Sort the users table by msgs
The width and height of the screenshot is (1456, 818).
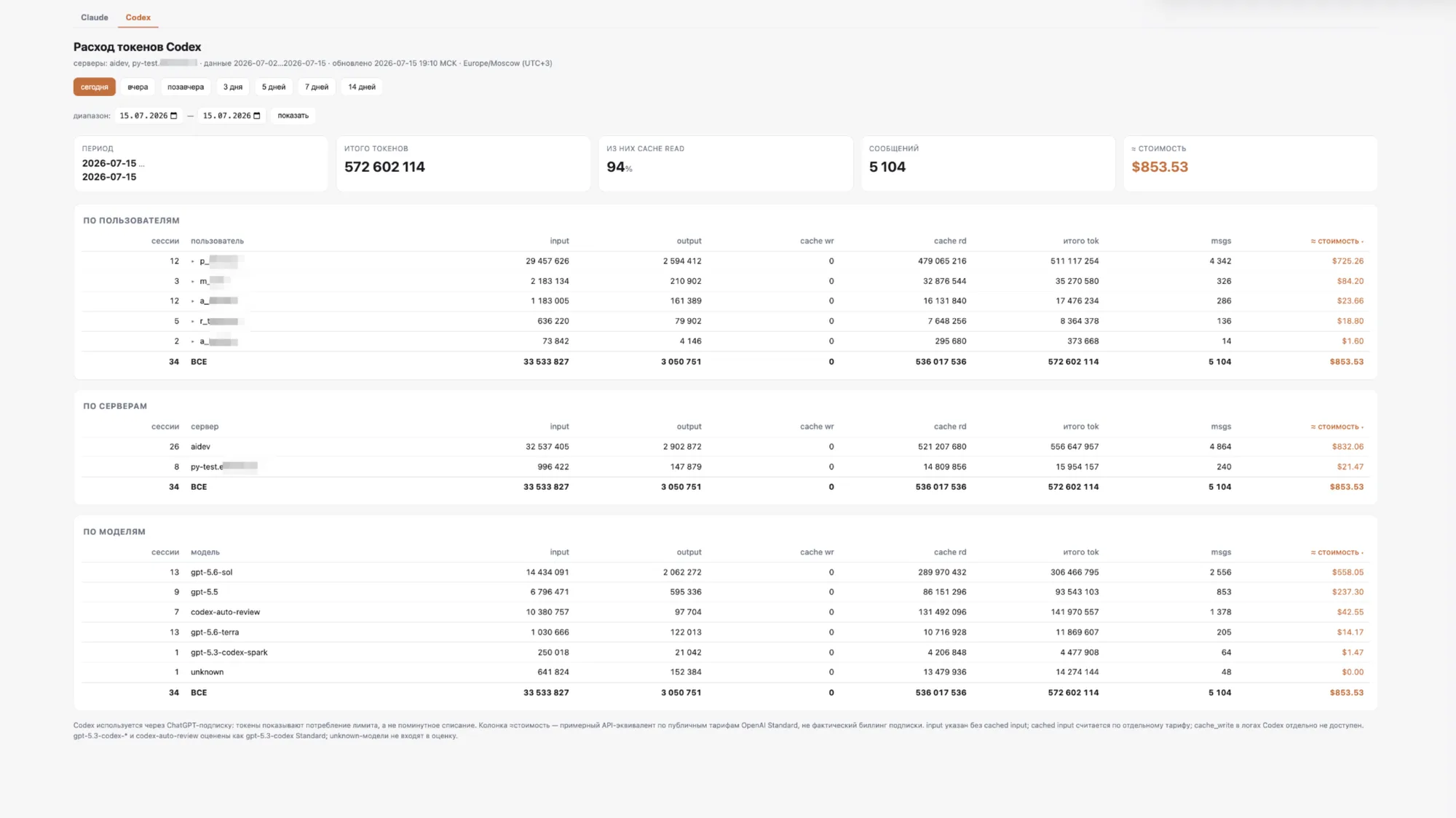(1221, 241)
